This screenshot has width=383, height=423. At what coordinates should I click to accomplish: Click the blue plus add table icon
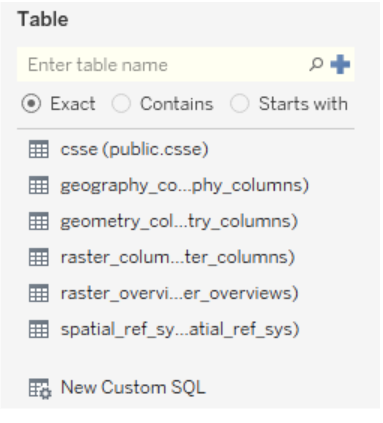click(x=340, y=64)
